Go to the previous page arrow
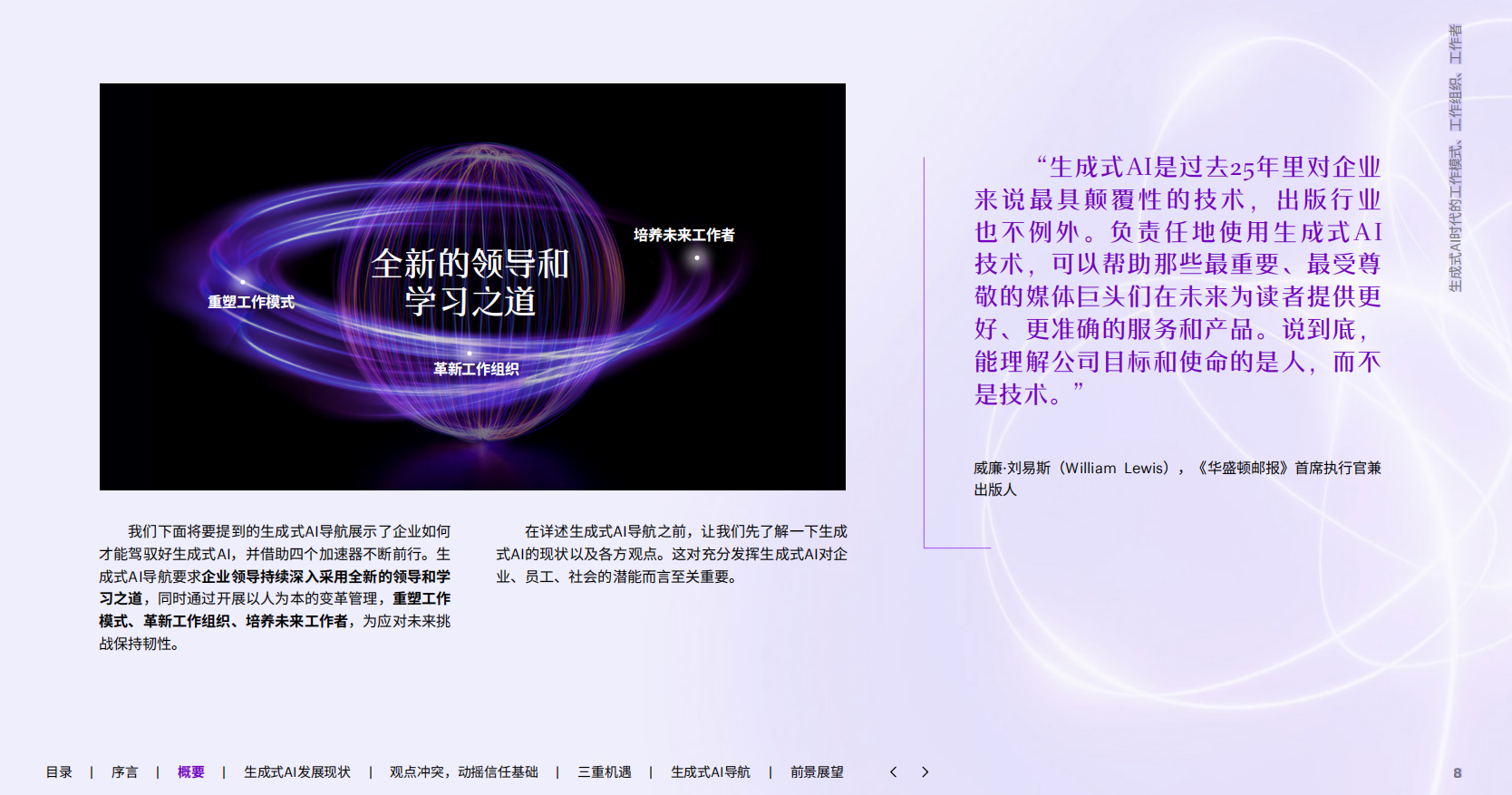Image resolution: width=1512 pixels, height=795 pixels. click(x=893, y=772)
